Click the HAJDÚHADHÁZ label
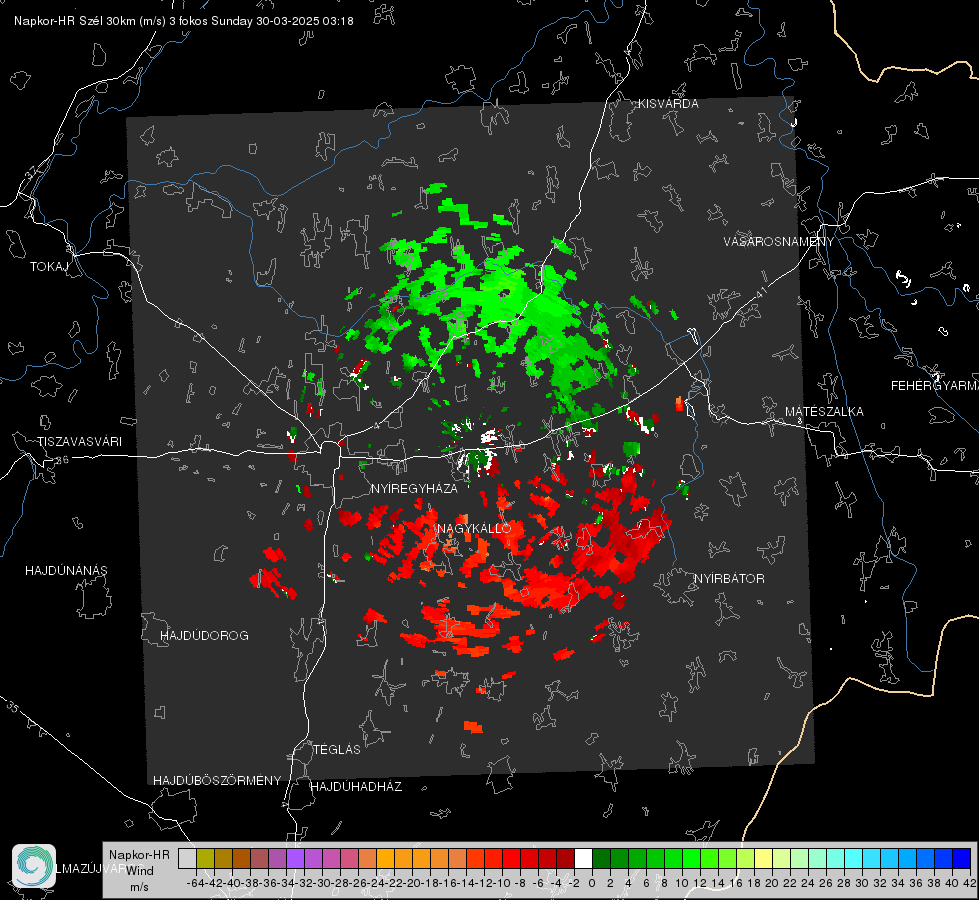 coord(356,786)
